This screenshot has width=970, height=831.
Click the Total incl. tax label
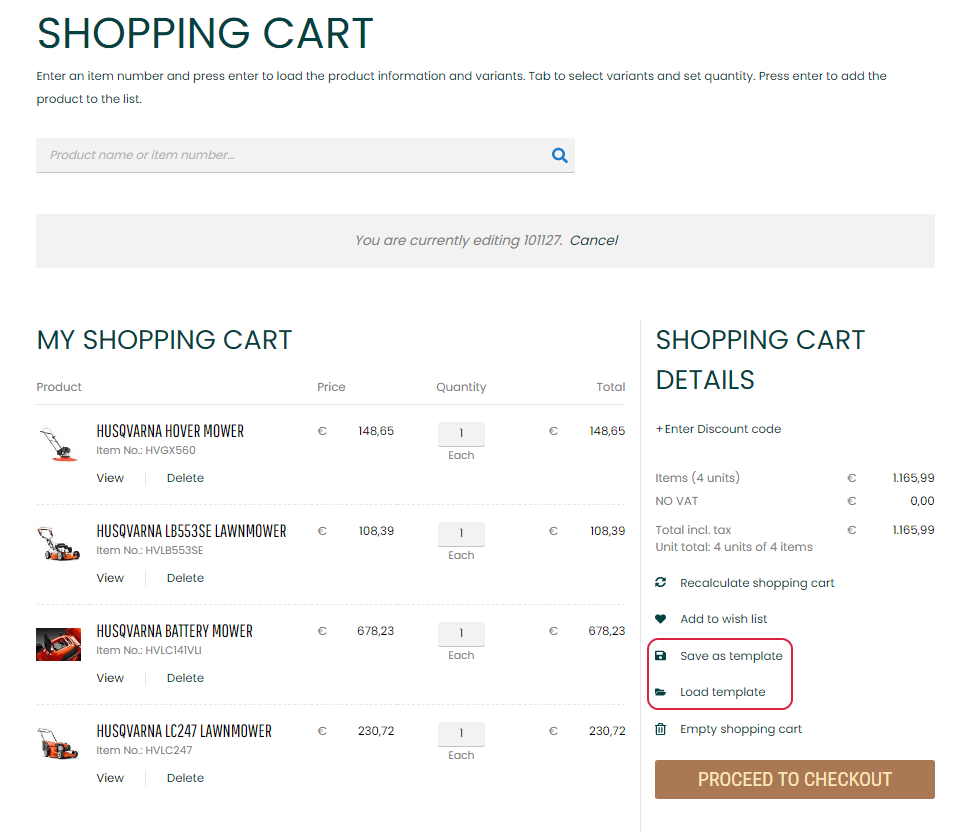click(693, 530)
